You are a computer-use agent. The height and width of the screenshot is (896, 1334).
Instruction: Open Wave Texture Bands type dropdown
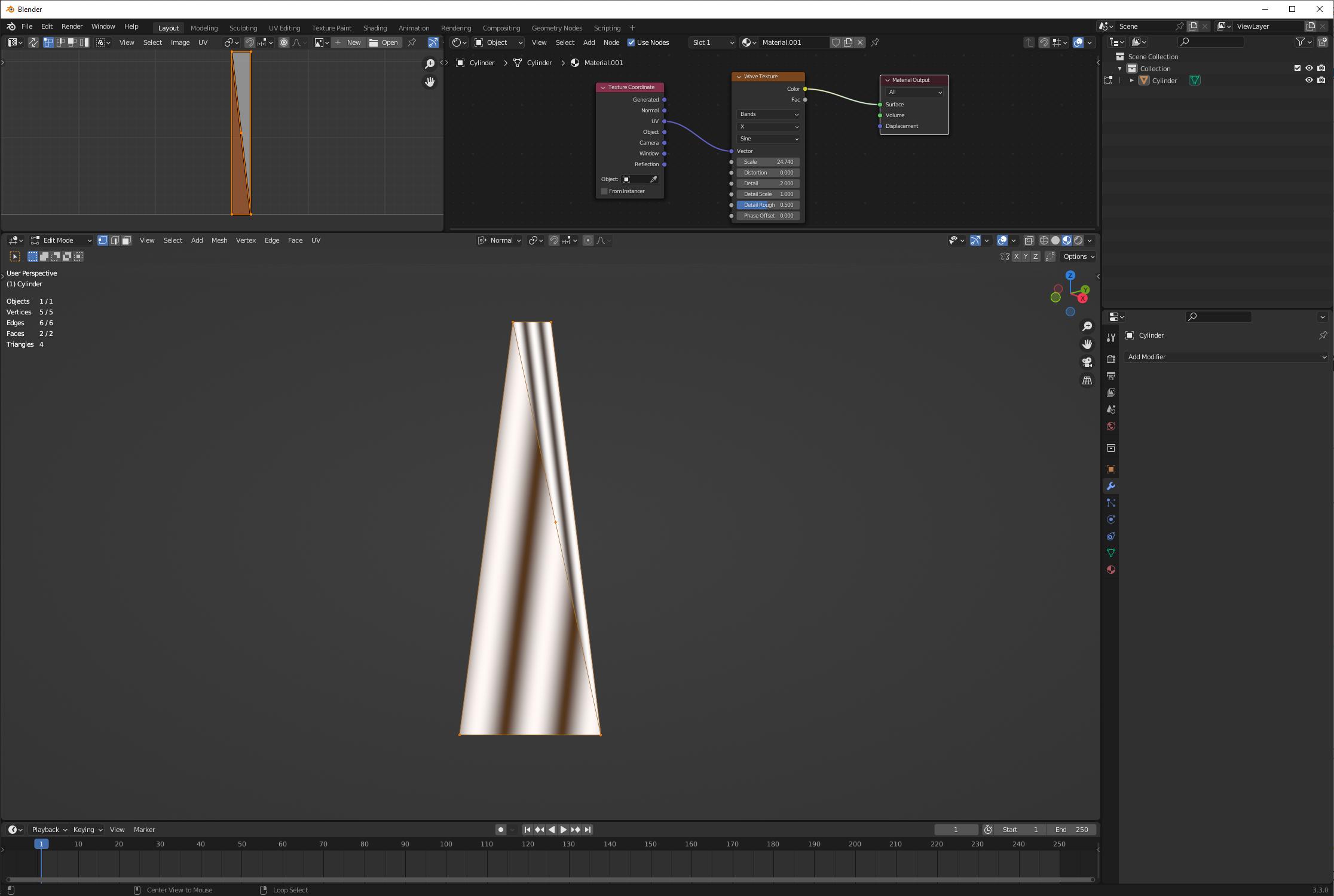point(768,114)
